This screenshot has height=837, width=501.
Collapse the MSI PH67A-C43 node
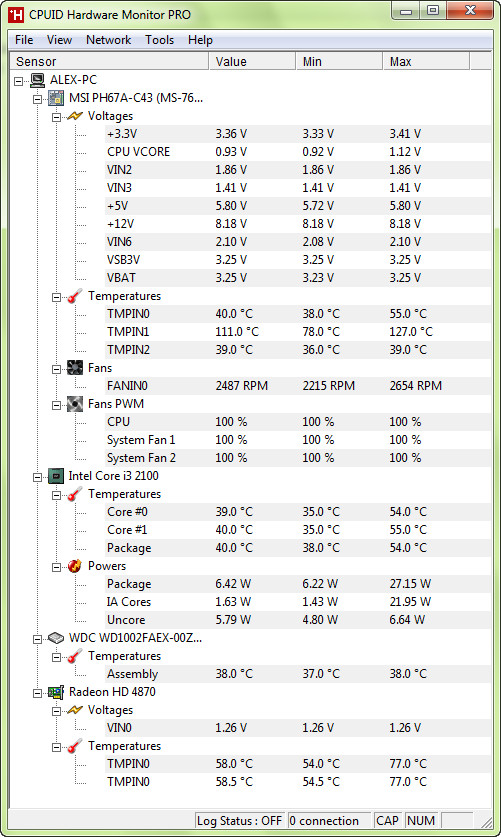coord(37,99)
